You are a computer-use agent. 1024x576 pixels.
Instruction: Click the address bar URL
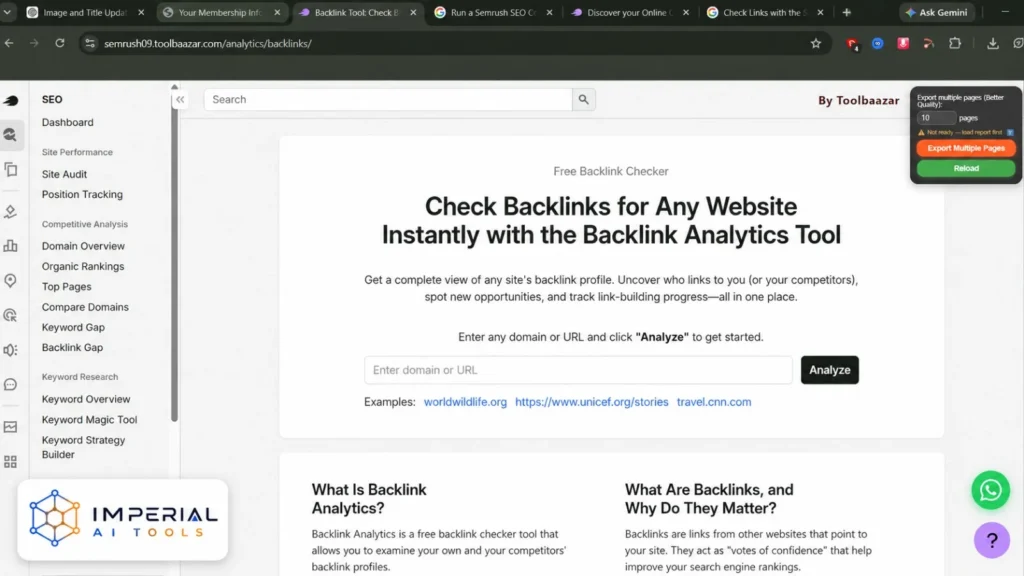click(208, 44)
